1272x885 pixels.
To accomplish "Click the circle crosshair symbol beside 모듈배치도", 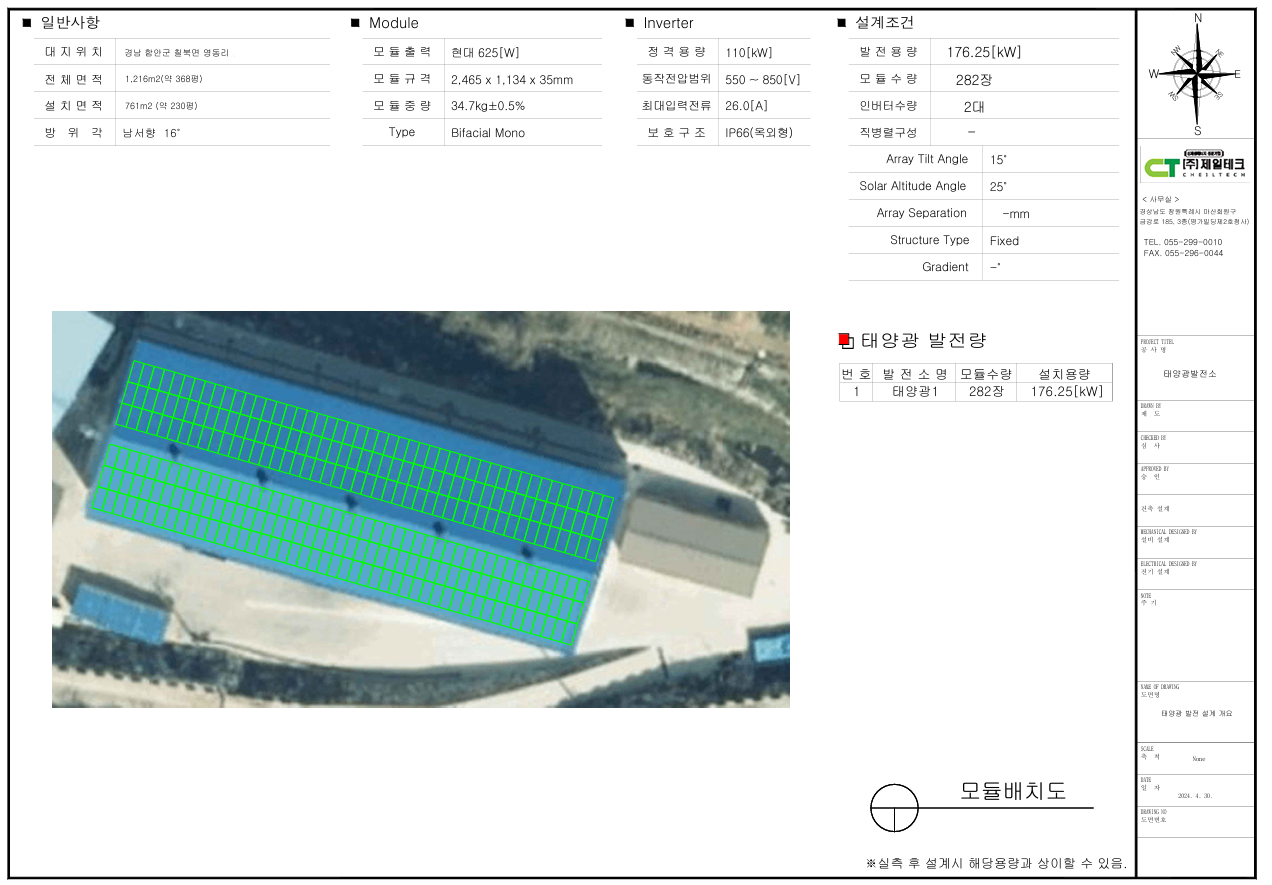I will coord(894,807).
